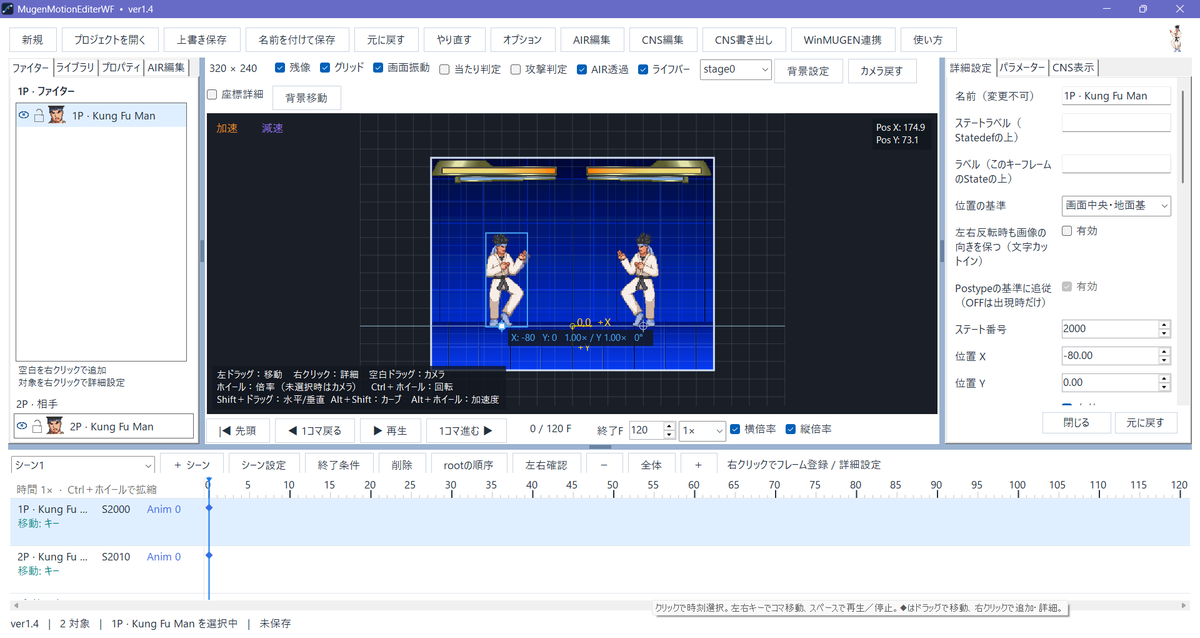This screenshot has height=638, width=1200.
Task: Jump to start with the 先頭 button
Action: coord(237,431)
